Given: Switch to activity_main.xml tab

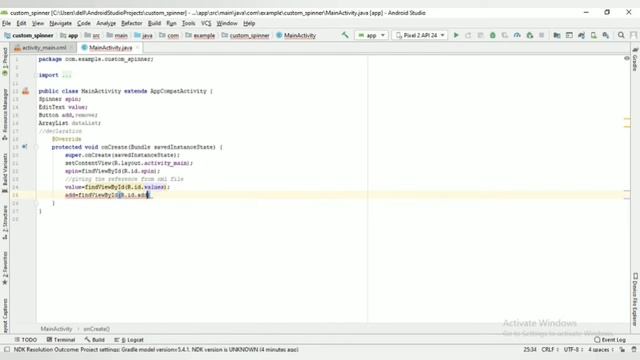Looking at the screenshot, I should tap(44, 48).
